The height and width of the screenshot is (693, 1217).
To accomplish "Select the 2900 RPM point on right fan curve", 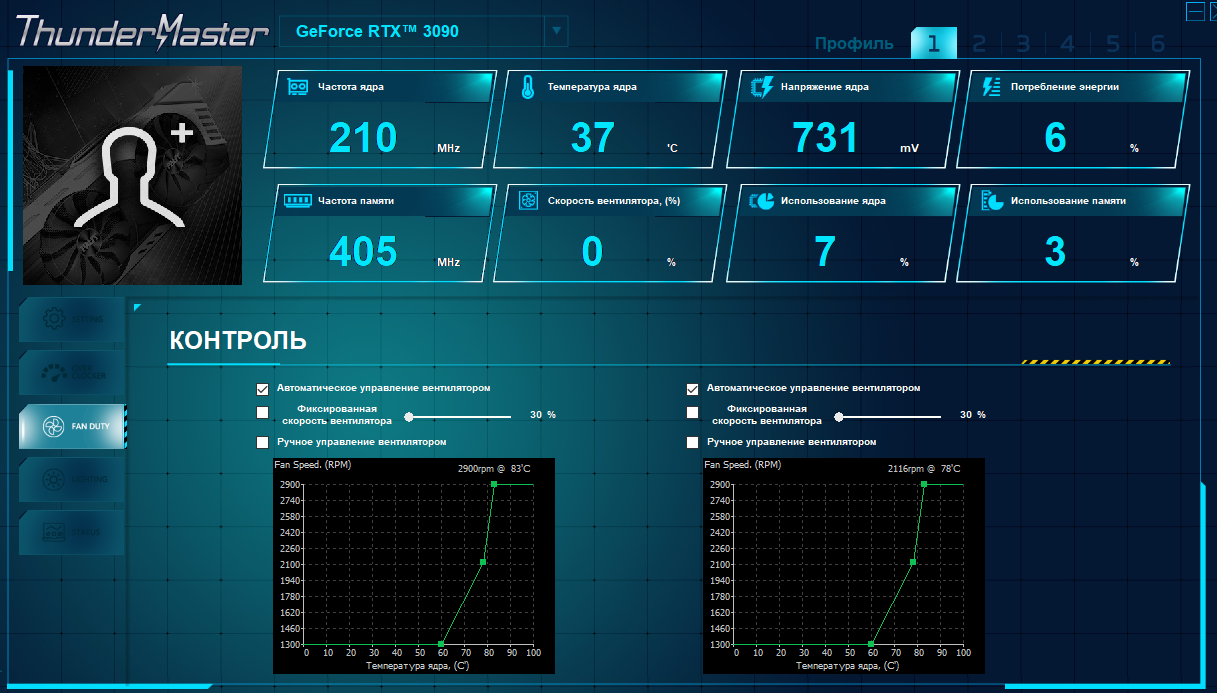I will pos(924,484).
